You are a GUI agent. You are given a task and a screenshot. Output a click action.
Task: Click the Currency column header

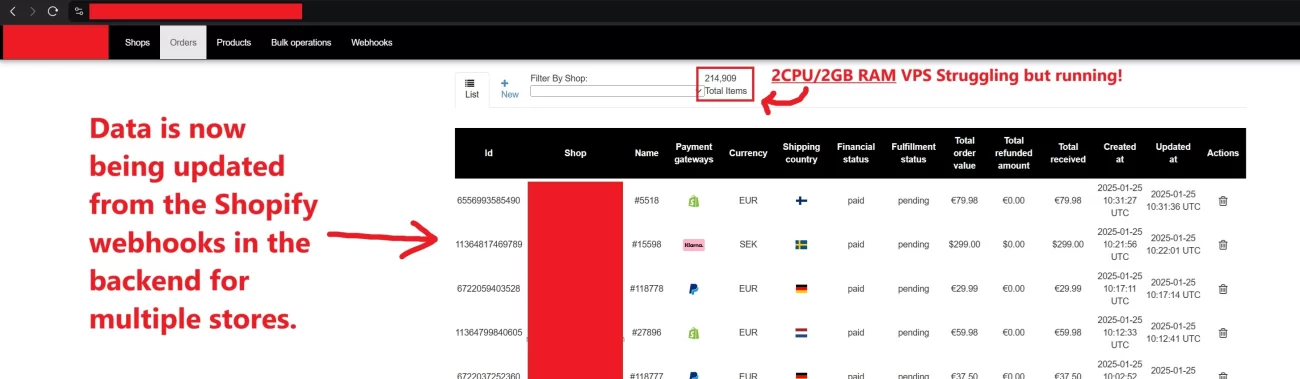(x=748, y=153)
